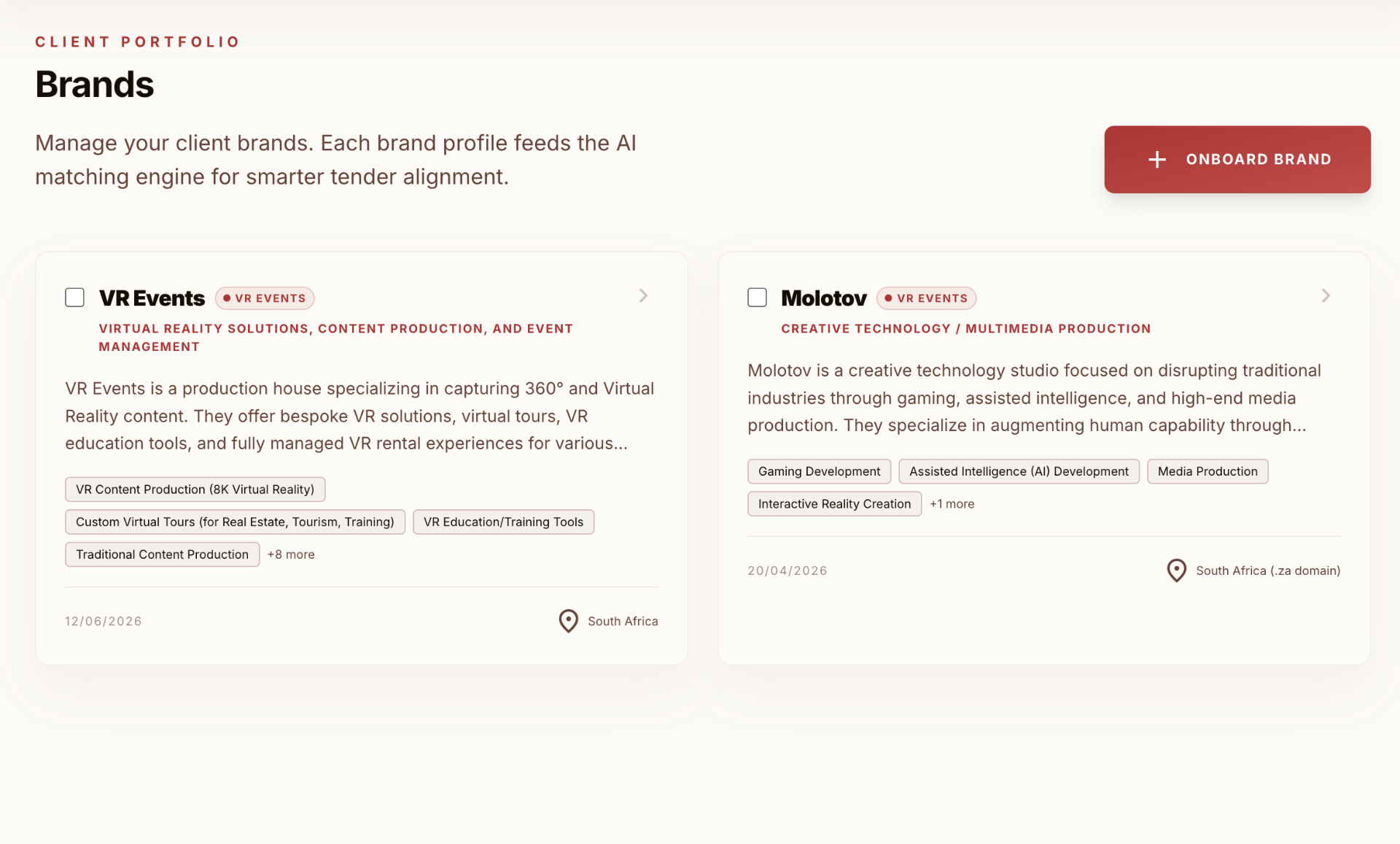Click the map pin on Molotov card
Image resolution: width=1400 pixels, height=844 pixels.
click(1176, 570)
